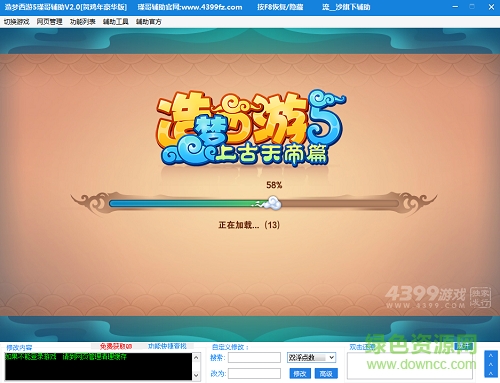Click inside the 双击还原 list box
500x383 pixels.
coord(410,366)
